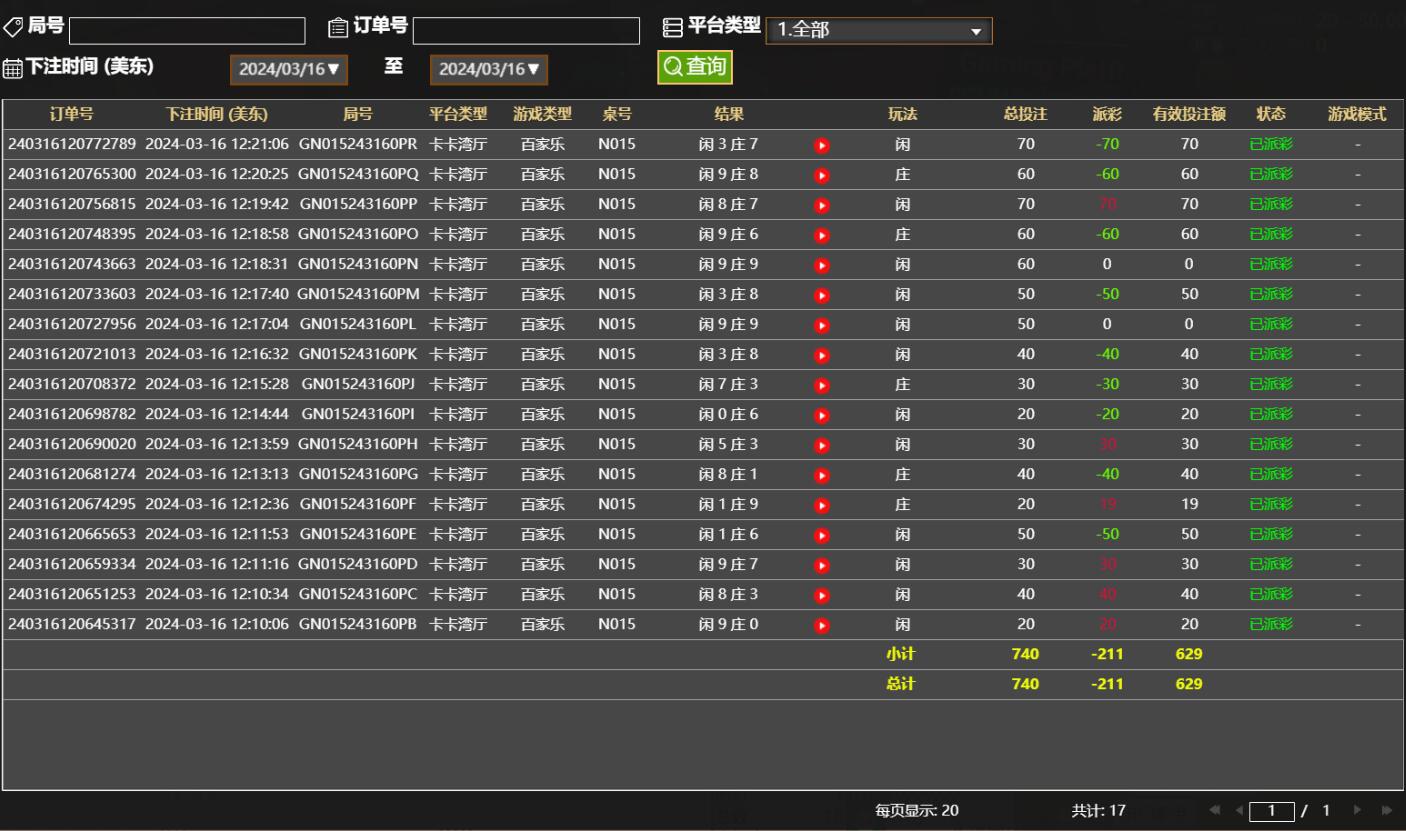Open the end date picker
The height and width of the screenshot is (831, 1406).
tap(489, 70)
